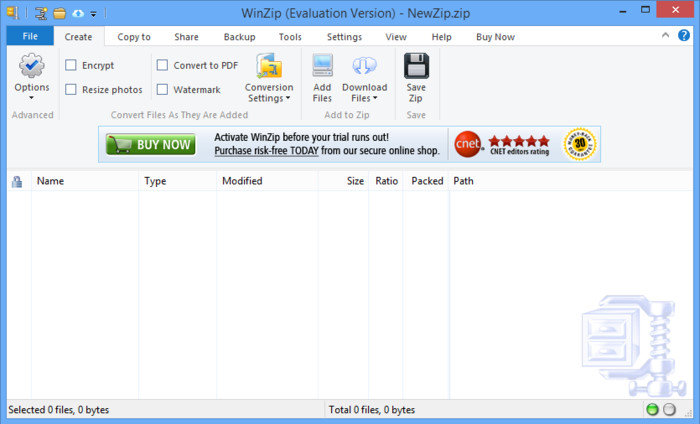Open the Buy Now tab

[495, 37]
